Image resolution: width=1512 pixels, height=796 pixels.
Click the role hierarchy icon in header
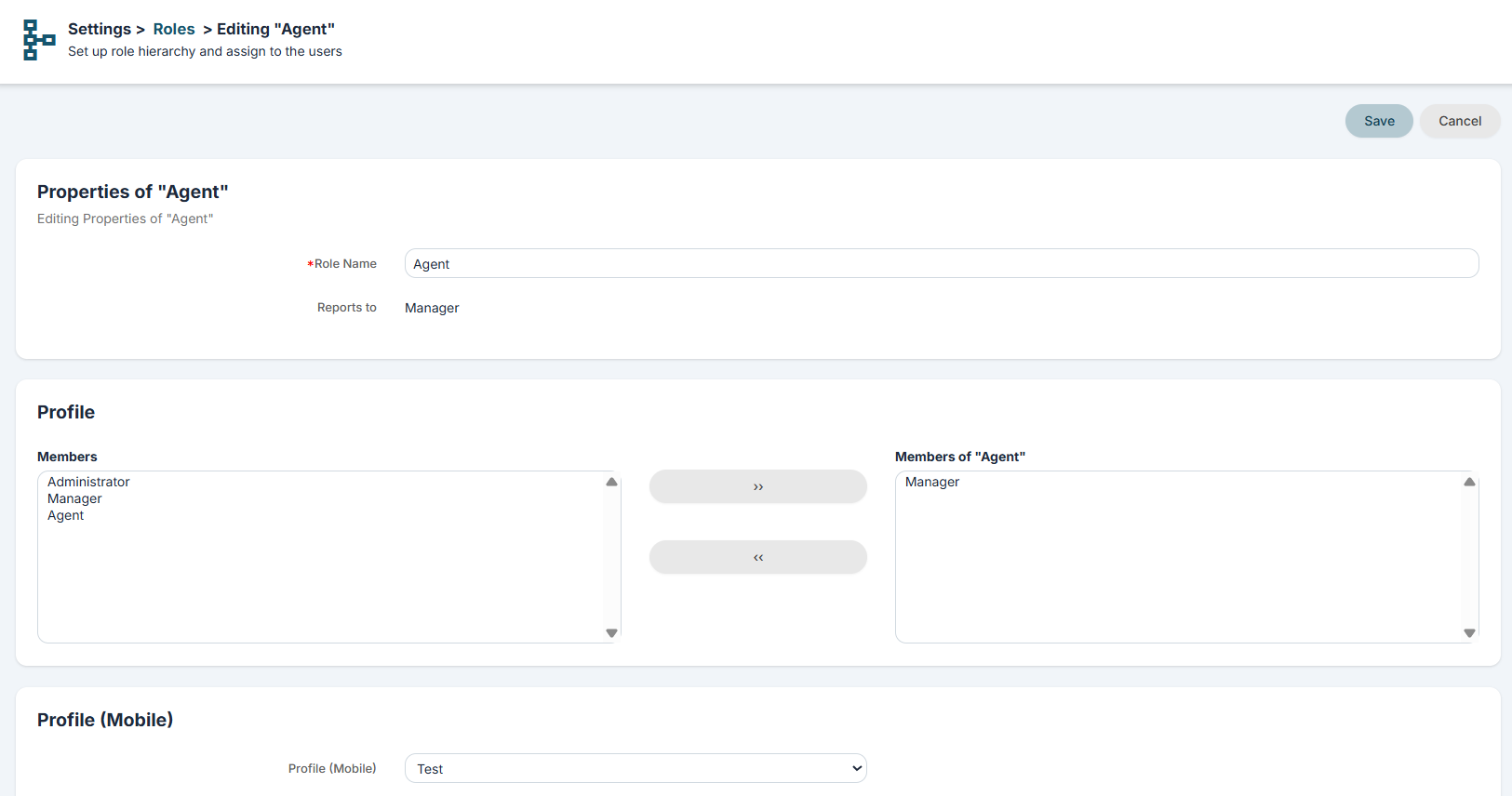tap(39, 40)
